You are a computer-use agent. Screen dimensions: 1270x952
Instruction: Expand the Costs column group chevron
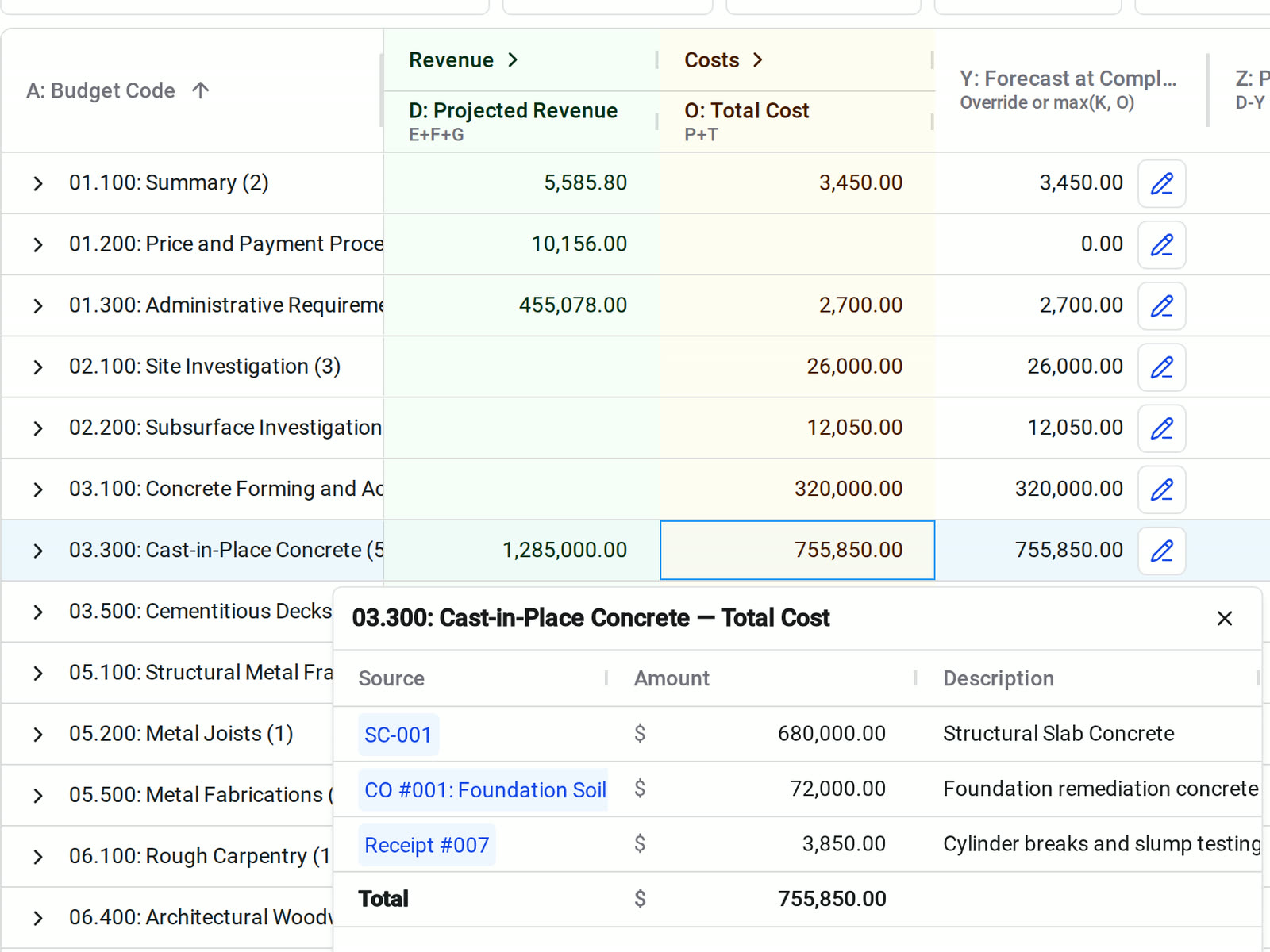(757, 60)
